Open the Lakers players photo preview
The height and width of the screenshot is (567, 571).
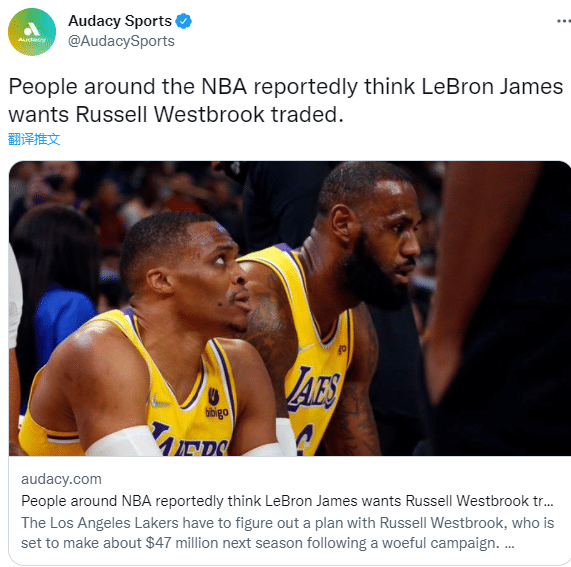(290, 308)
